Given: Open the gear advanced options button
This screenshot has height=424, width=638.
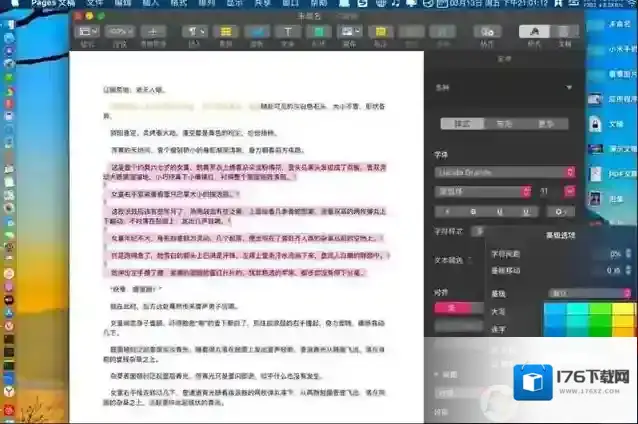Looking at the screenshot, I should pos(561,212).
